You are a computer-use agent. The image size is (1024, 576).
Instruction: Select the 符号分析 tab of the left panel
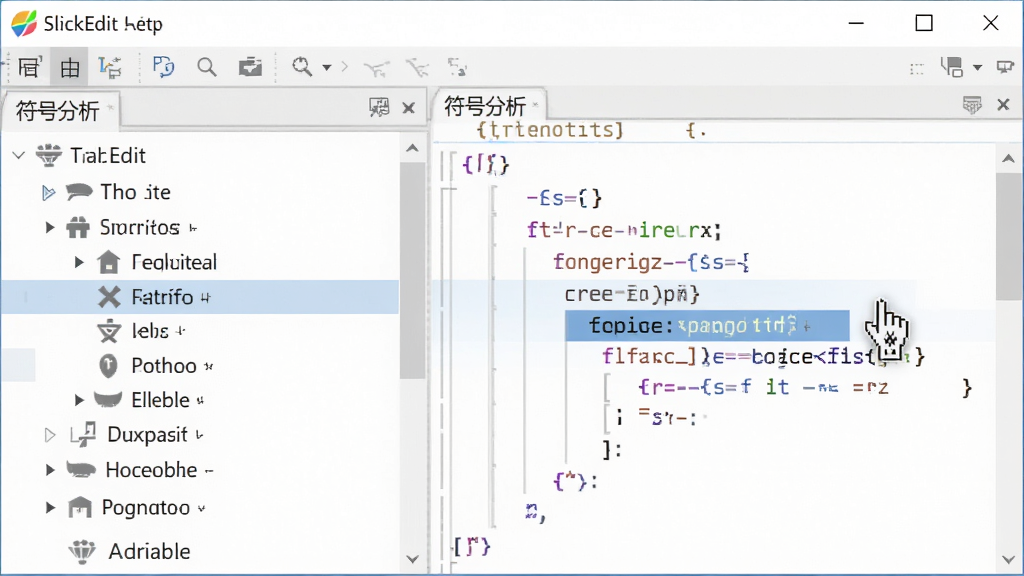click(x=63, y=110)
